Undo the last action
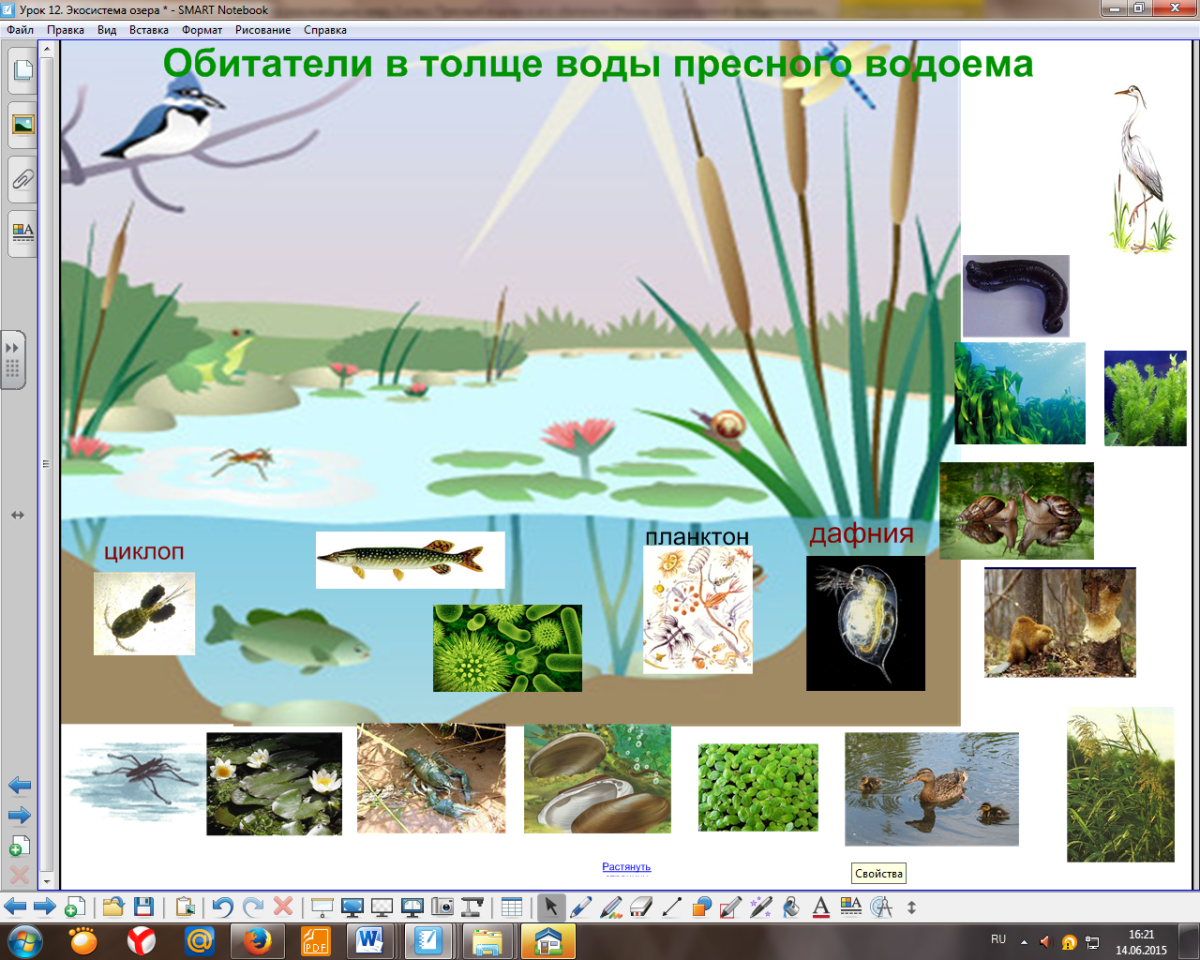Screen dimensions: 1200x960 tap(224, 908)
